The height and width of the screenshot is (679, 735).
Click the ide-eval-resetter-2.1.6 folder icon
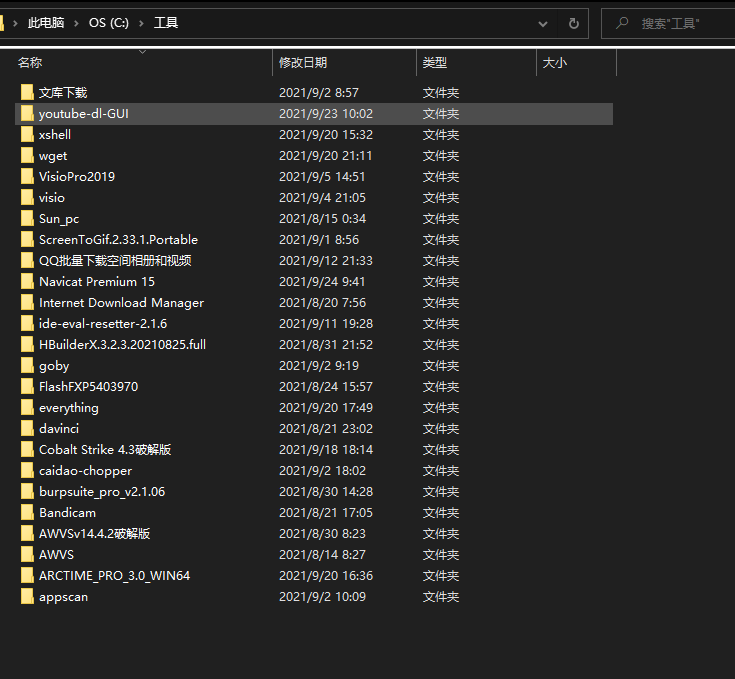pos(27,323)
